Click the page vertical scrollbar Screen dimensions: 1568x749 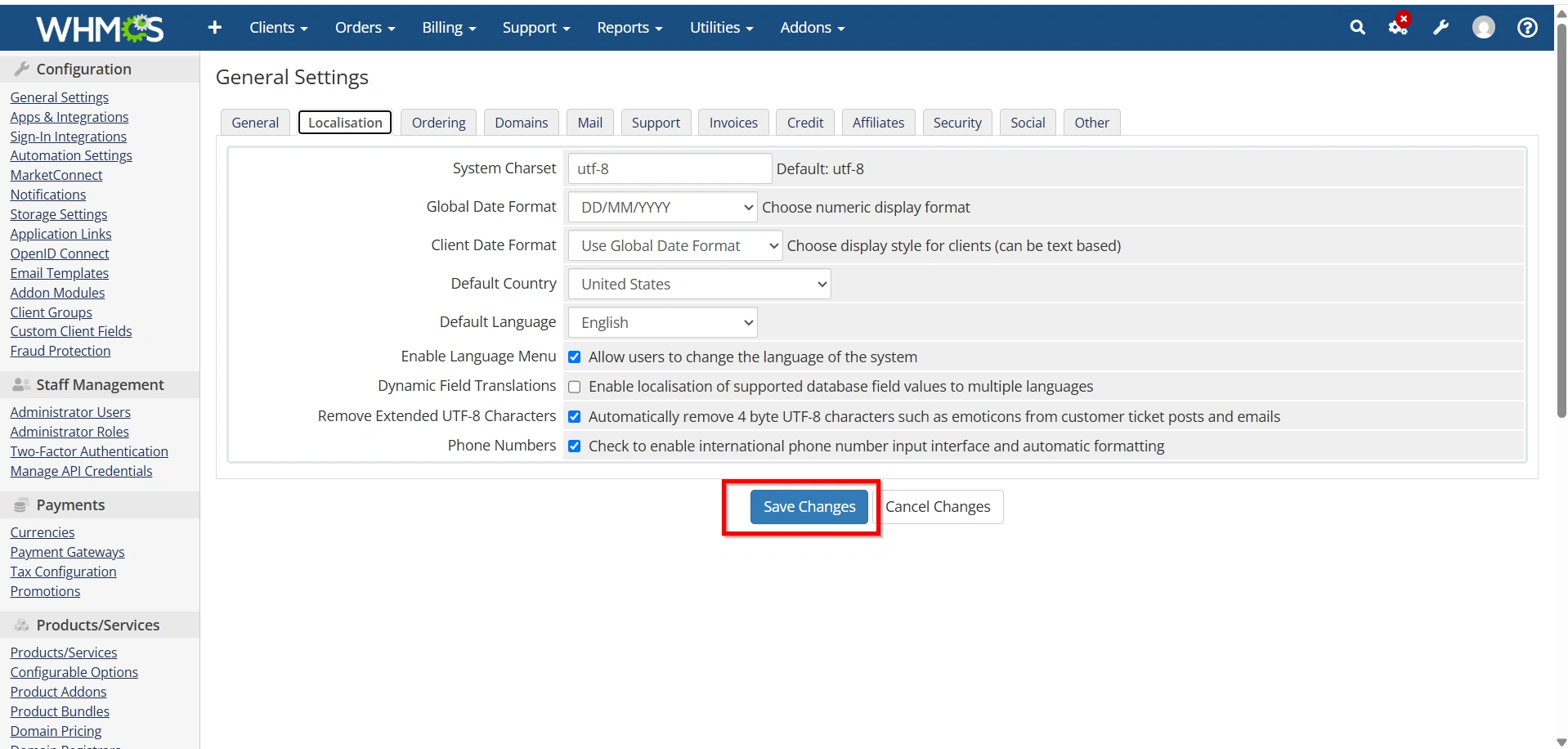coord(1561,221)
